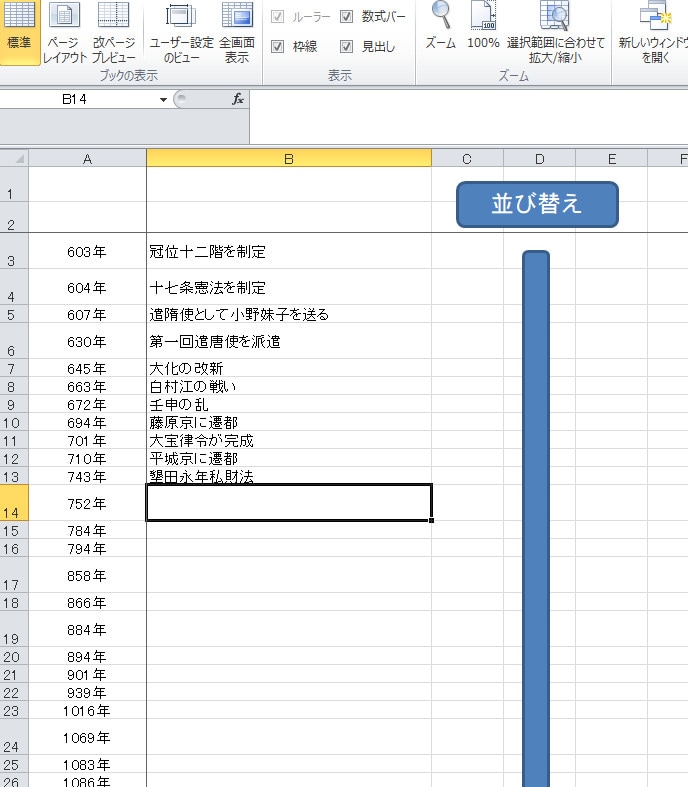Select cell 墾田永年私財法

point(289,476)
